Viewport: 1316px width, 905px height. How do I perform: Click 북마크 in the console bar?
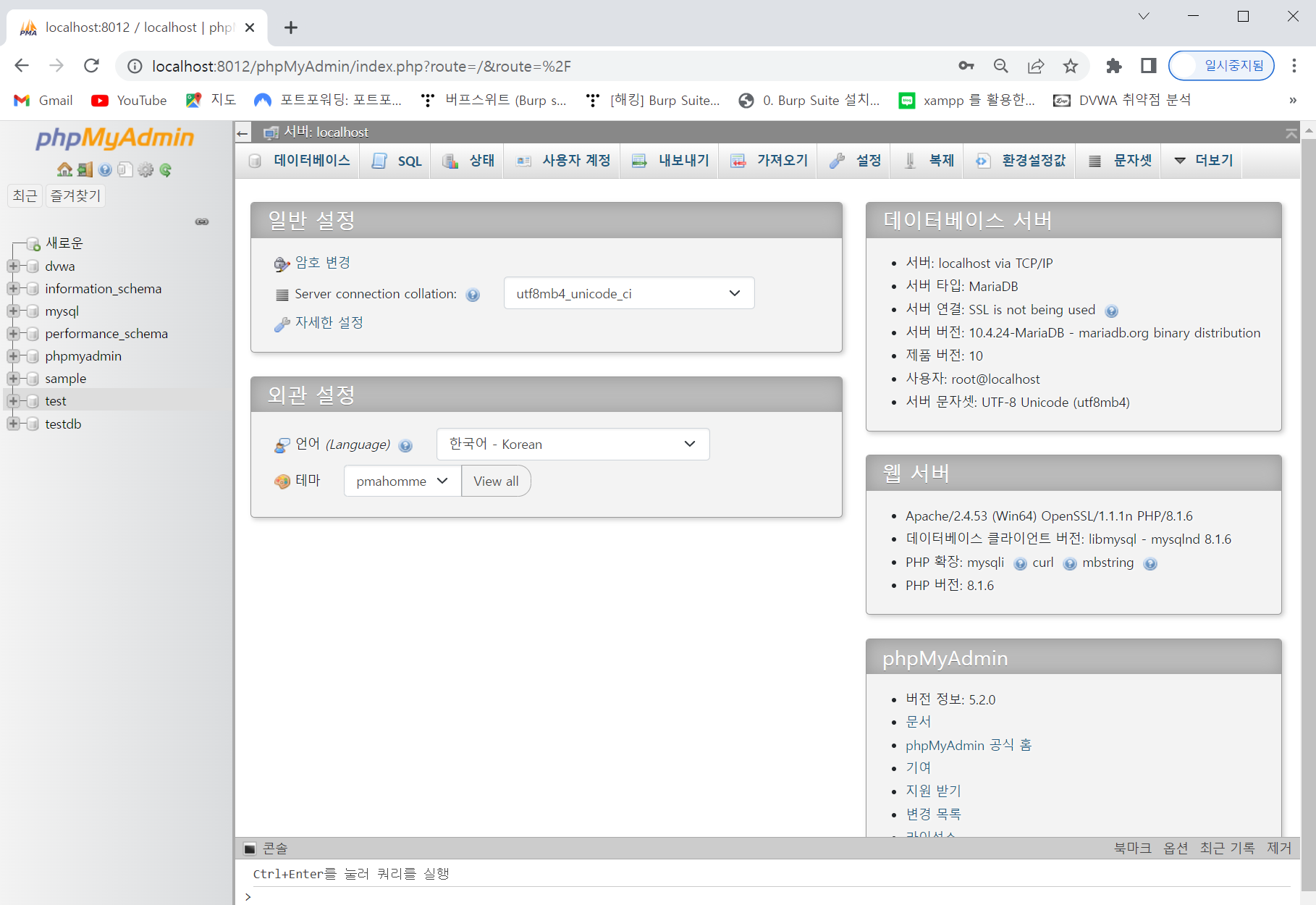point(1133,849)
